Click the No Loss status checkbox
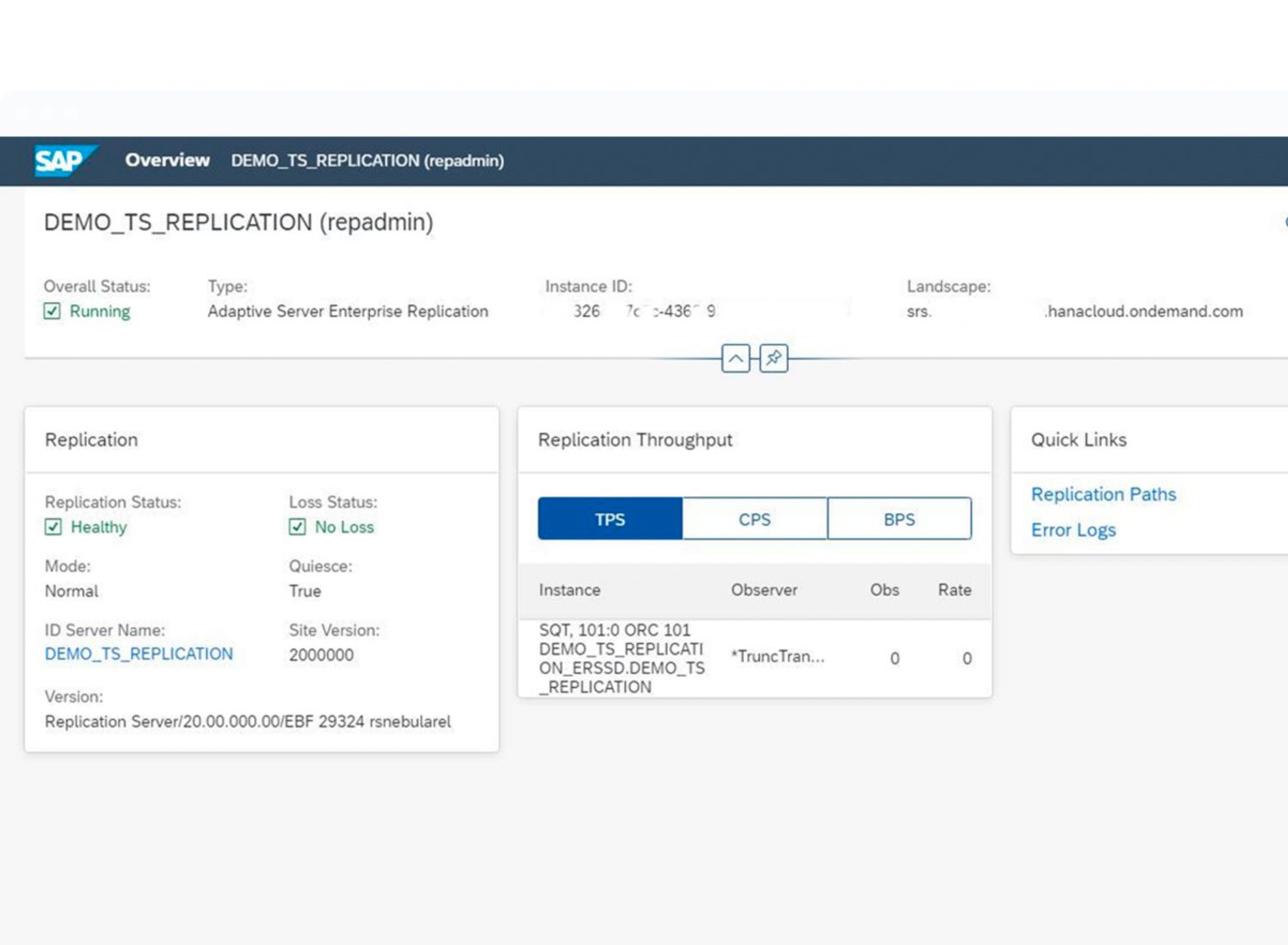This screenshot has height=945, width=1288. pos(297,527)
